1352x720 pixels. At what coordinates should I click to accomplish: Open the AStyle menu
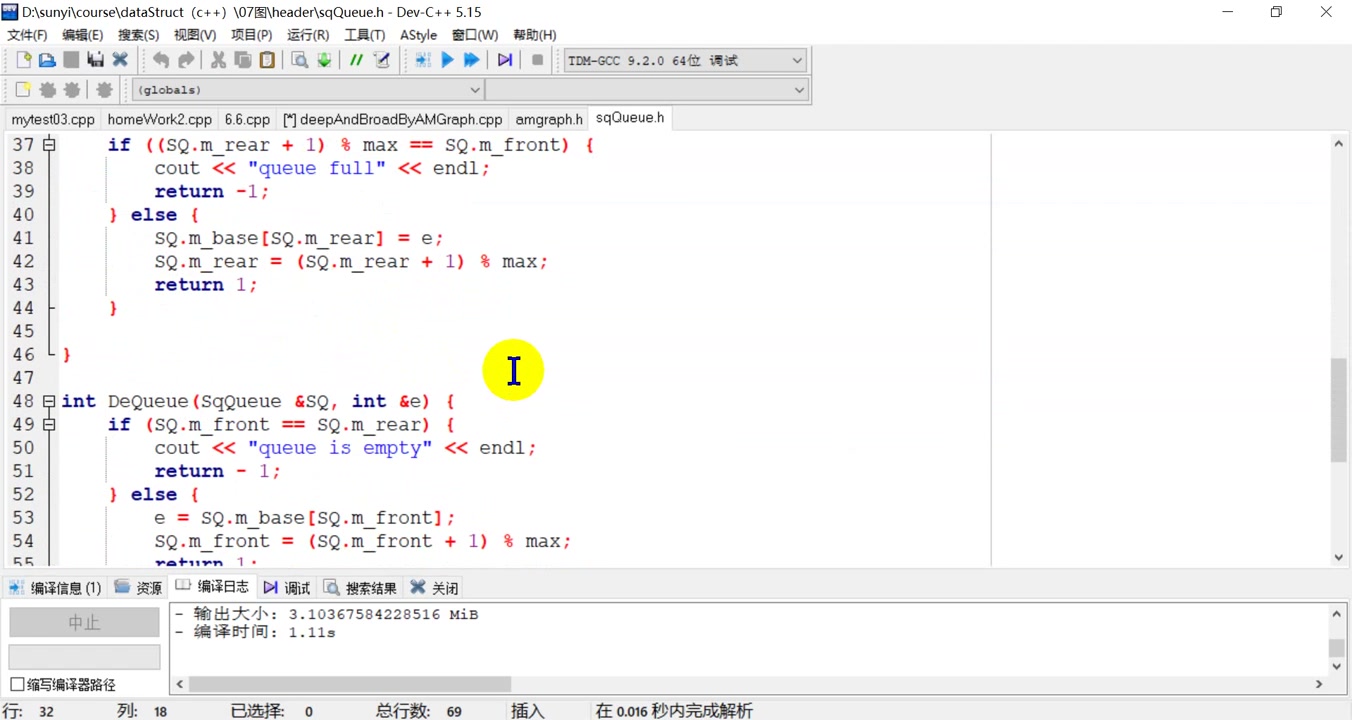click(x=418, y=35)
